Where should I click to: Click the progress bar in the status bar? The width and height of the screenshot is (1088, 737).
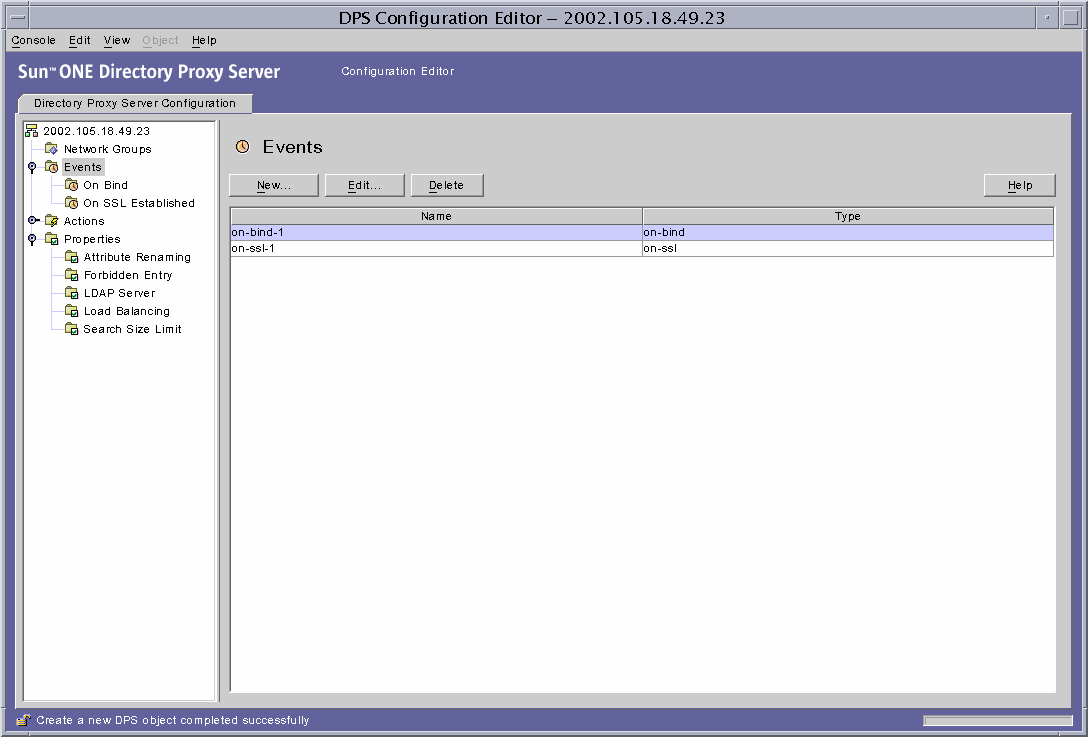click(997, 719)
